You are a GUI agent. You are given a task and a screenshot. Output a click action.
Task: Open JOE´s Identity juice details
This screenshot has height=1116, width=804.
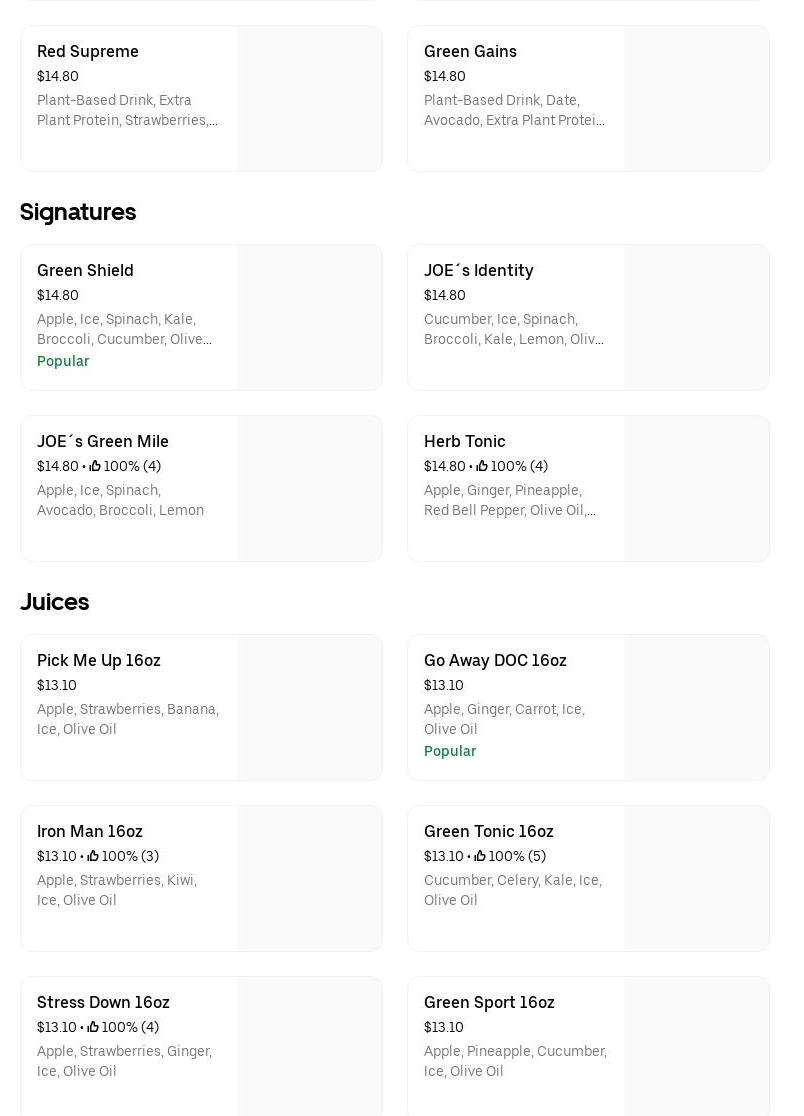tap(478, 270)
